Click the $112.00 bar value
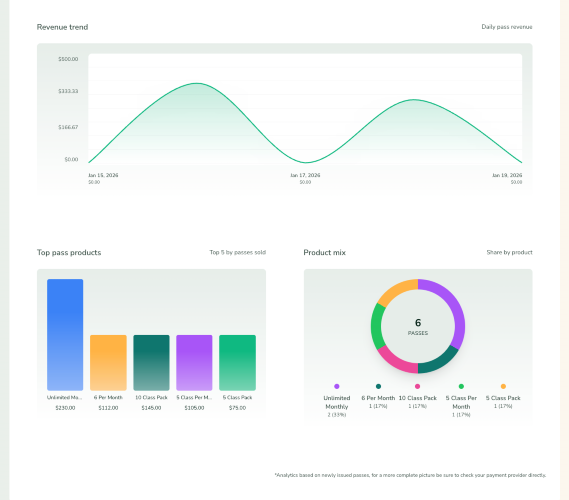The width and height of the screenshot is (569, 500). pos(108,408)
